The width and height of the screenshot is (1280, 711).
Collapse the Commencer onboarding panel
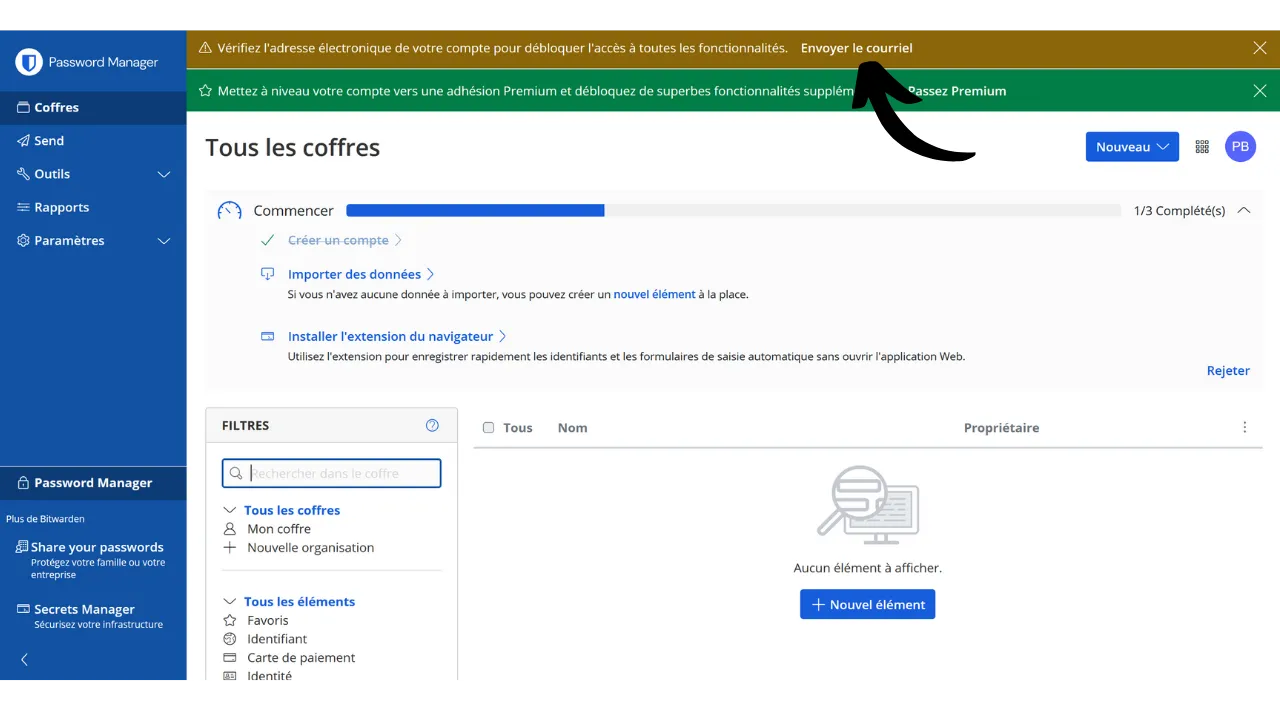[1243, 210]
